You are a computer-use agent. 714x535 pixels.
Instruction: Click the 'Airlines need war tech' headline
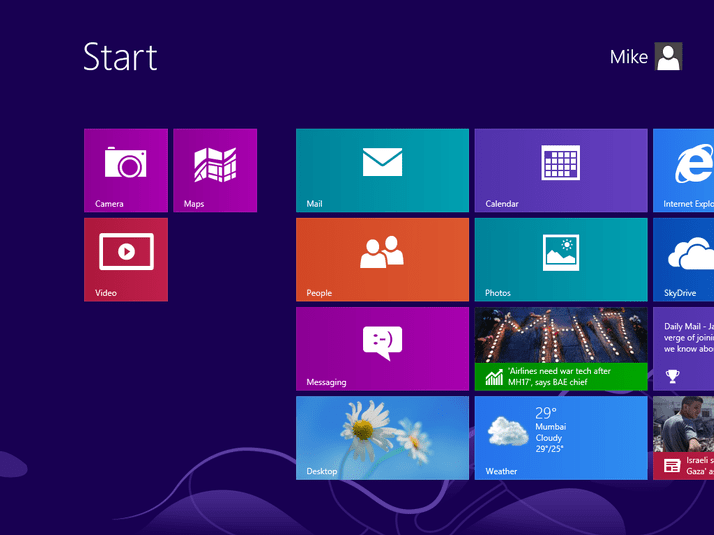pos(559,377)
